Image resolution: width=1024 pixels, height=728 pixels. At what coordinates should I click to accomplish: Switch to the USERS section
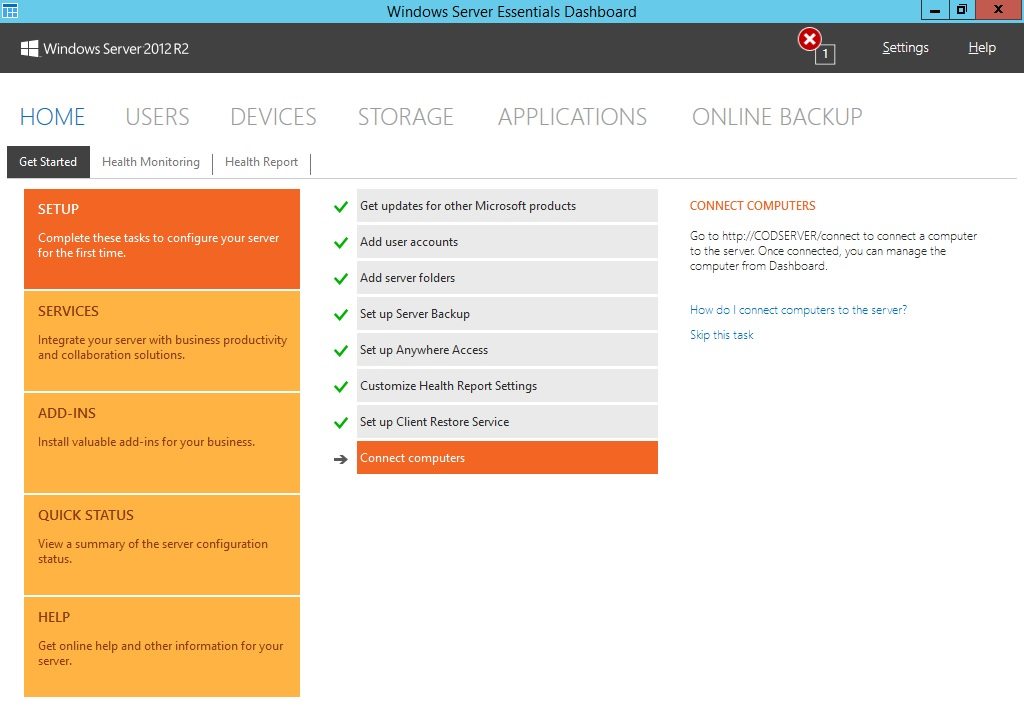157,117
